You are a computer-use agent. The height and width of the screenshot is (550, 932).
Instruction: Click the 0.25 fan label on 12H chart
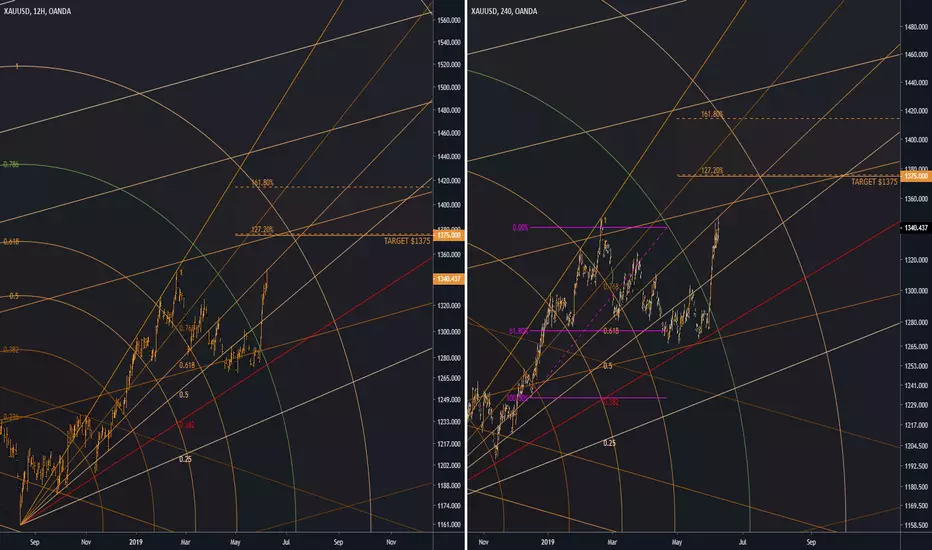click(x=185, y=459)
